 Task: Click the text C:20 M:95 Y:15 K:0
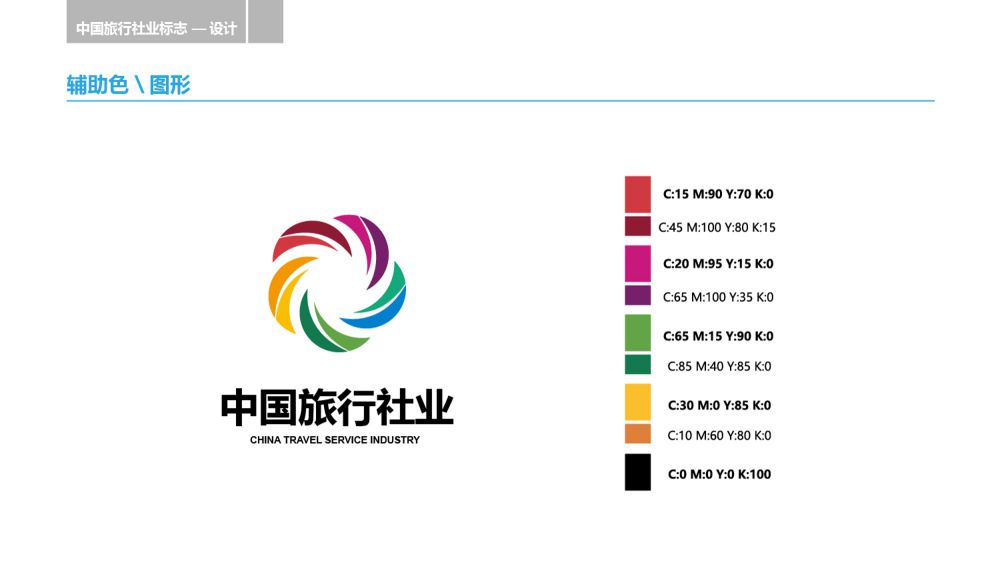coord(718,263)
